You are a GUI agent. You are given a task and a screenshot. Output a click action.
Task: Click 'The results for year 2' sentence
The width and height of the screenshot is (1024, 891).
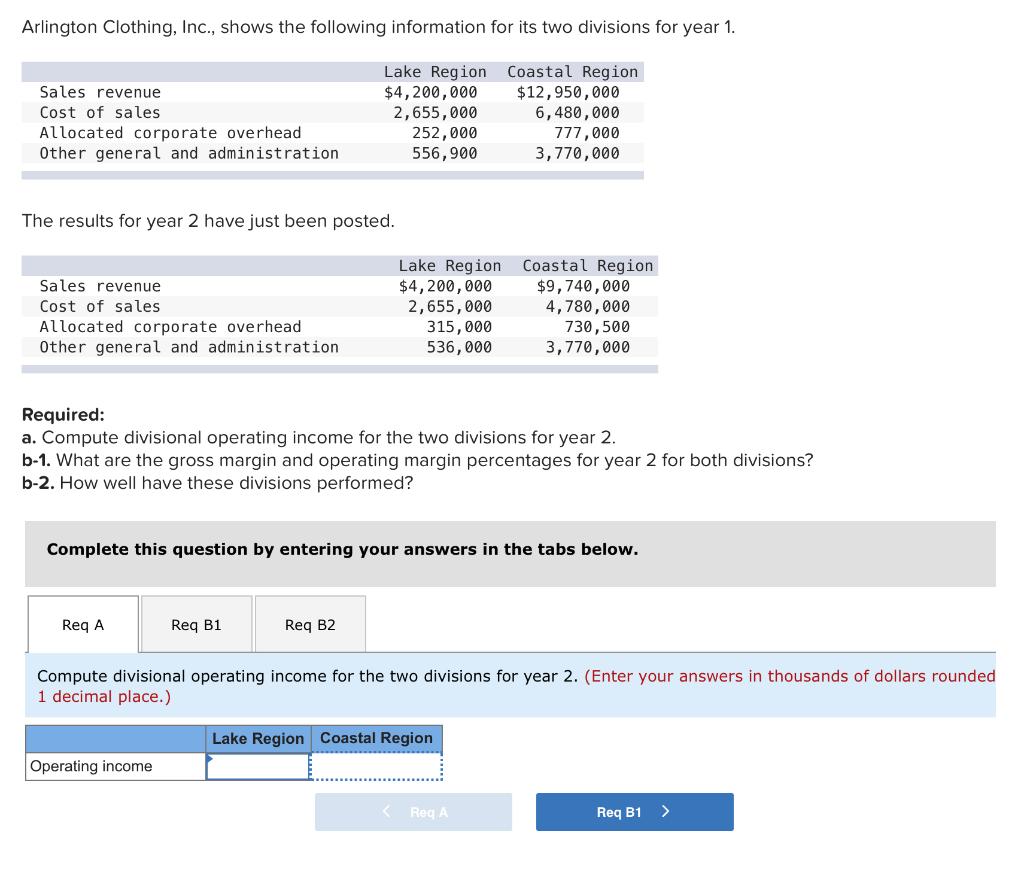click(208, 221)
